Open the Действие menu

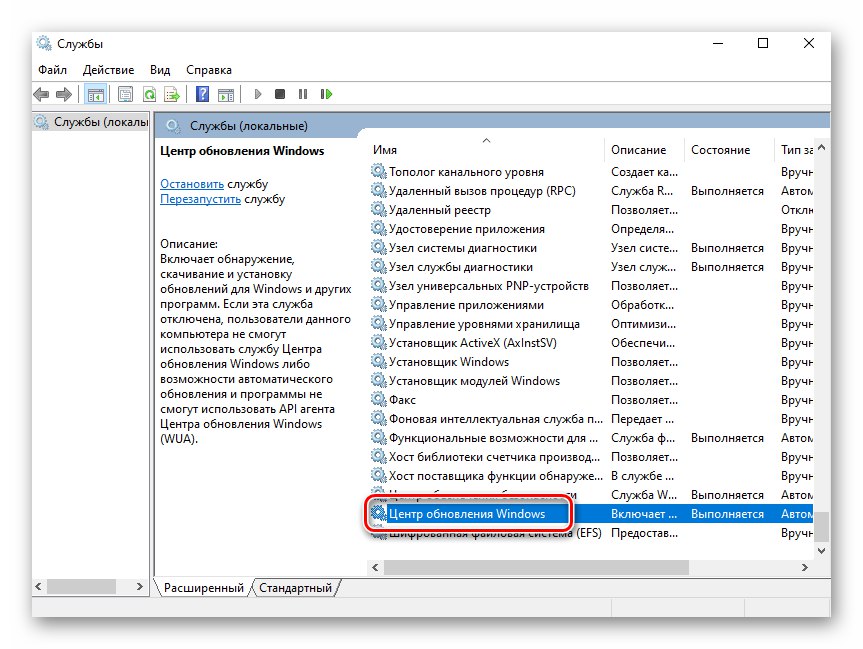click(x=108, y=70)
